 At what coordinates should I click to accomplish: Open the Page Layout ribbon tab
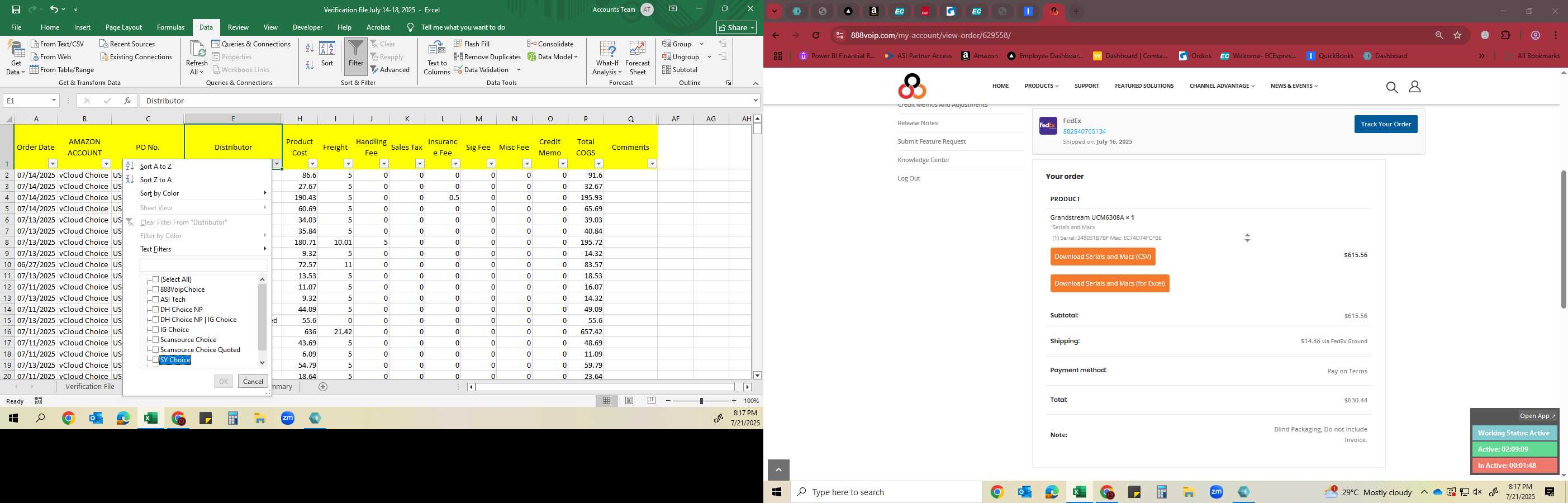coord(123,27)
